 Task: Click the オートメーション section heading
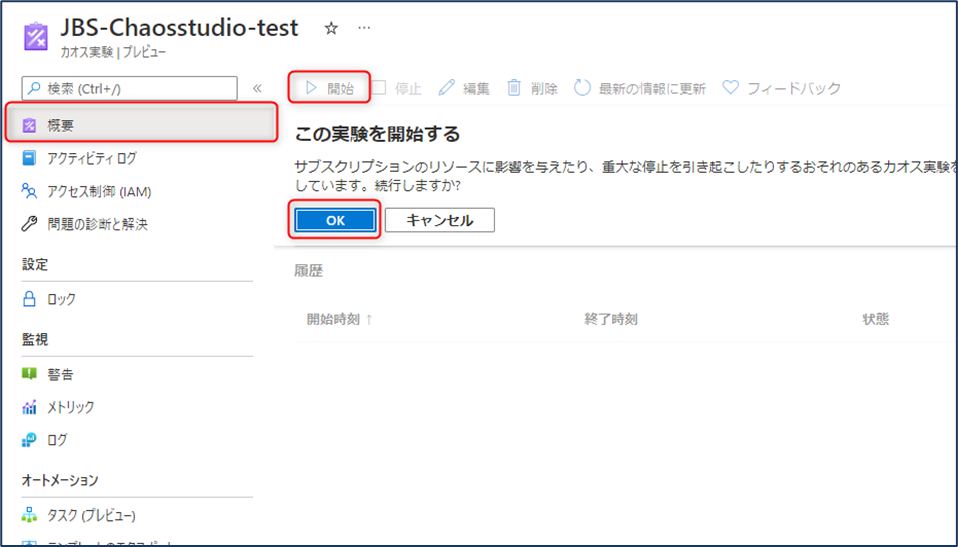click(60, 480)
